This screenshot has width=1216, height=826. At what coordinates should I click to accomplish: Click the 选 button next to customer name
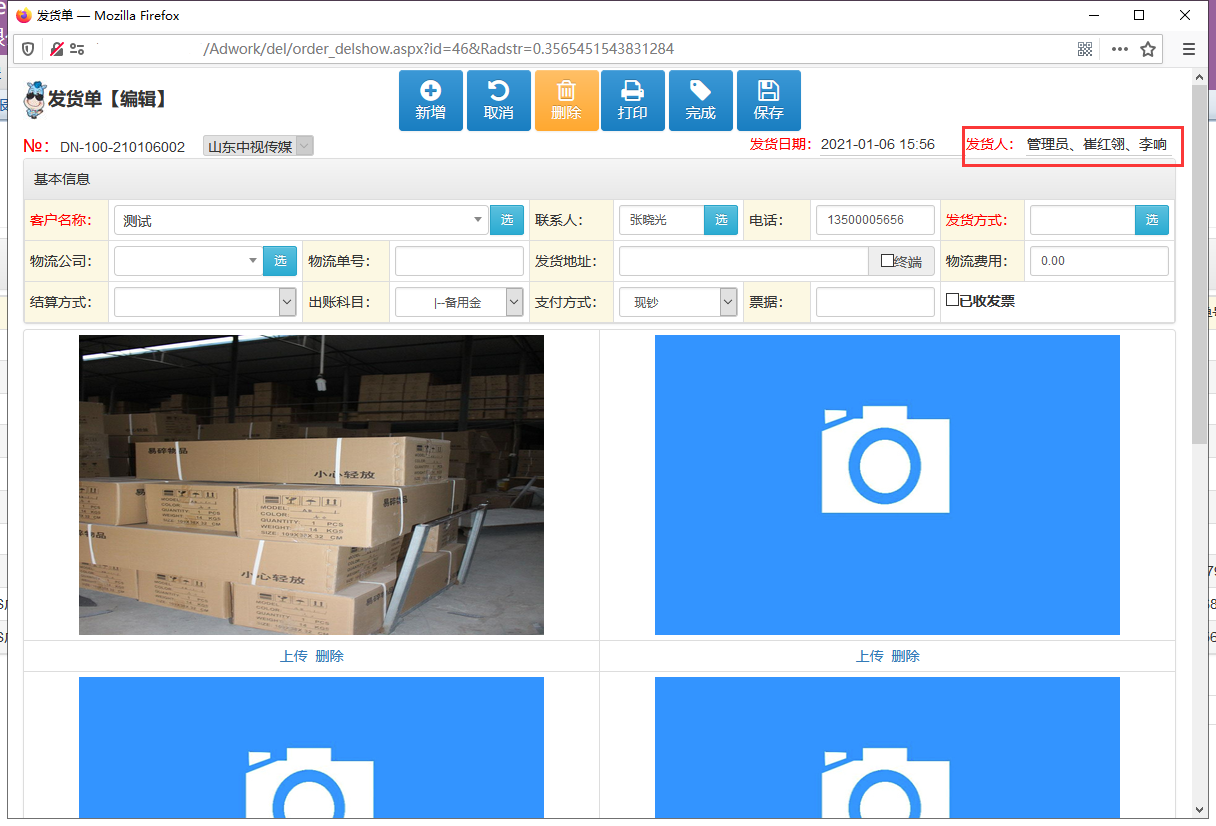507,220
